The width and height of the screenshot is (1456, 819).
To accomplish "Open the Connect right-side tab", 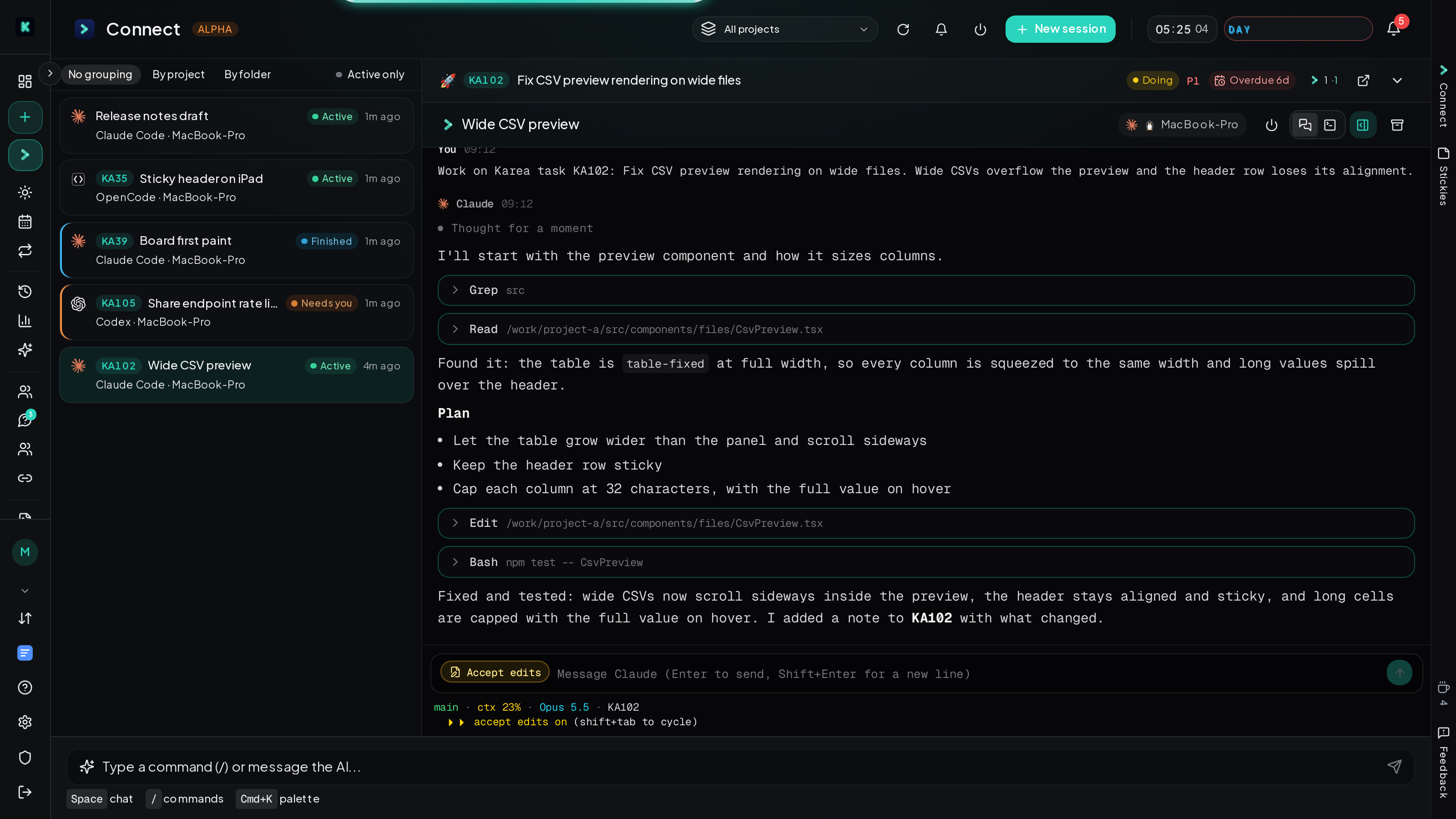I will [x=1444, y=96].
